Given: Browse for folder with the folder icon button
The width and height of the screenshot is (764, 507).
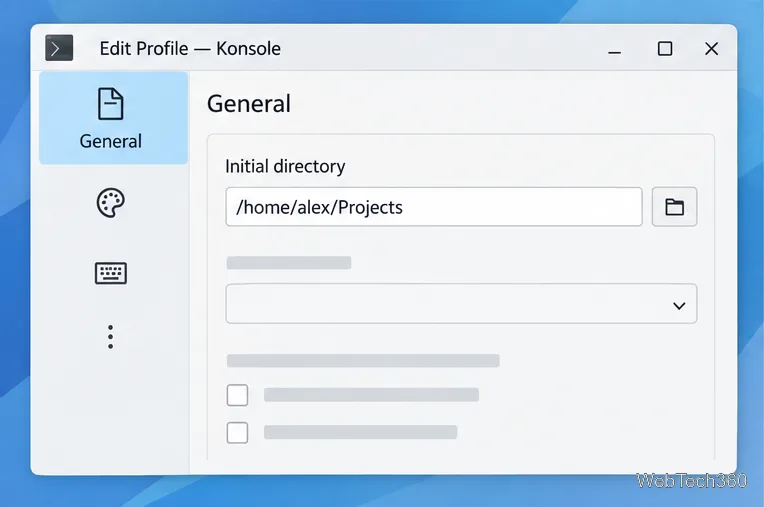Looking at the screenshot, I should pyautogui.click(x=674, y=207).
